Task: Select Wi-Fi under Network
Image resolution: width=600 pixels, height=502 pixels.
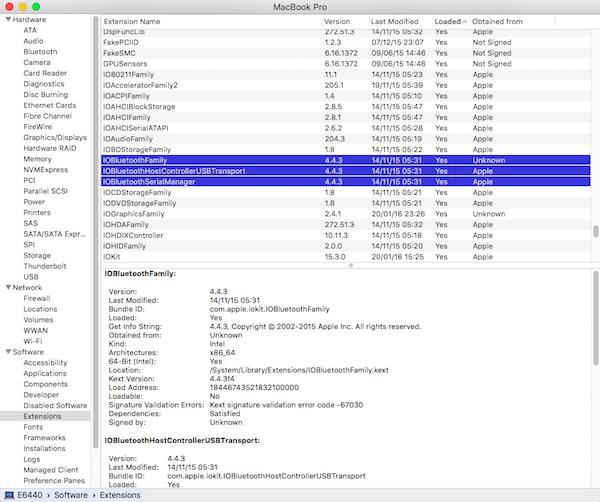Action: [33, 341]
